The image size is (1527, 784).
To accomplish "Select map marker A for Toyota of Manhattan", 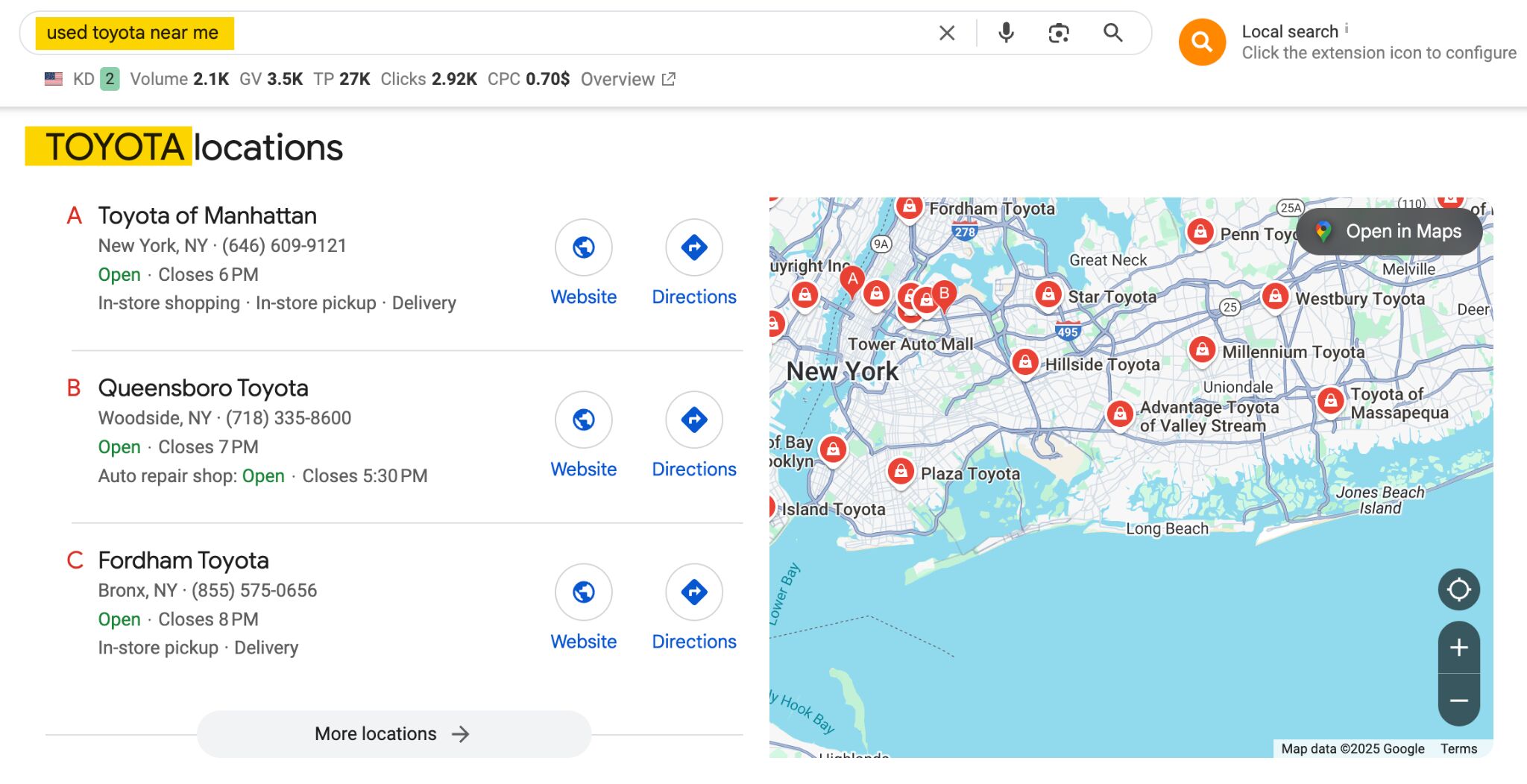I will coord(852,279).
